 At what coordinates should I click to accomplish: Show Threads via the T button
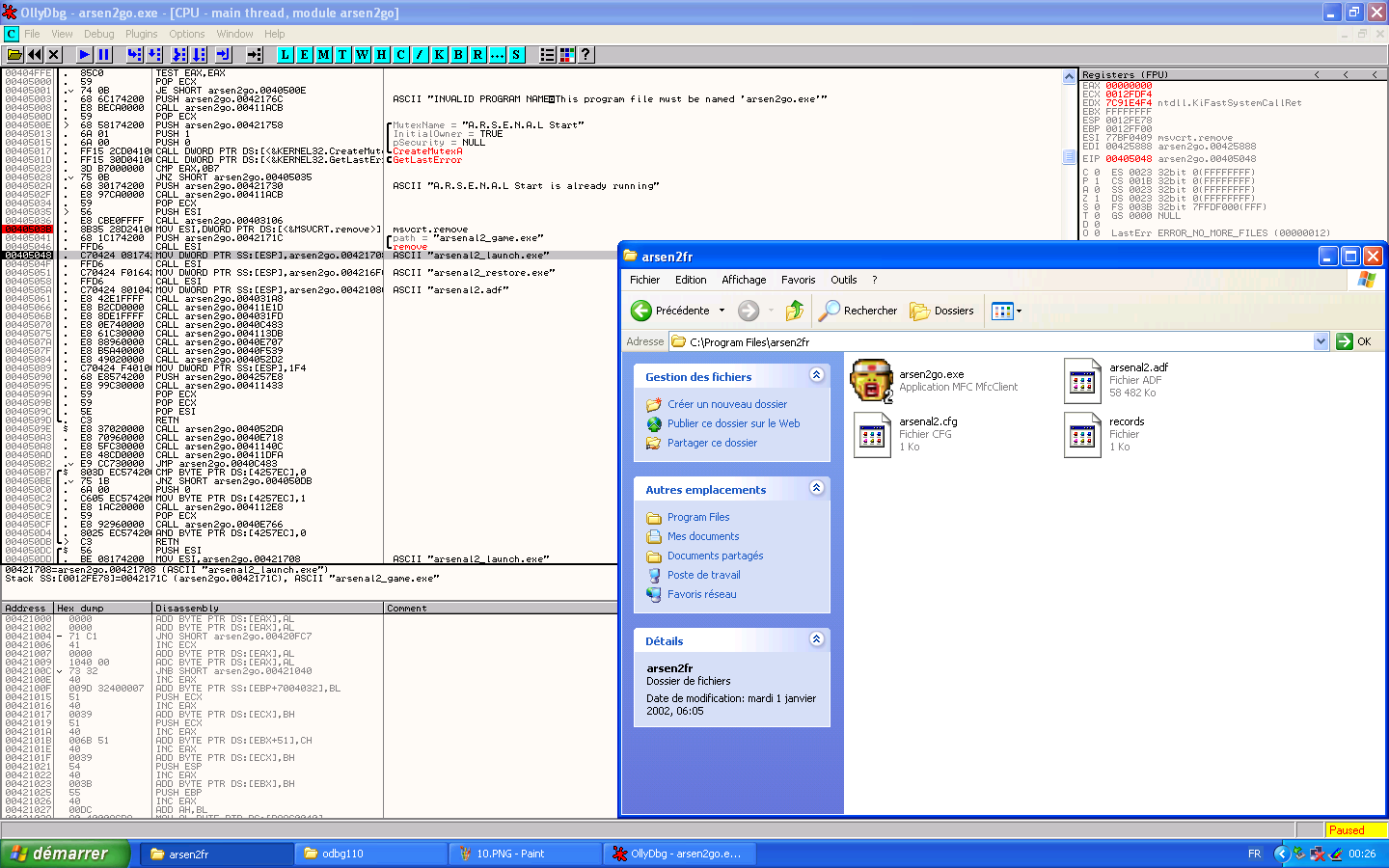(x=342, y=55)
